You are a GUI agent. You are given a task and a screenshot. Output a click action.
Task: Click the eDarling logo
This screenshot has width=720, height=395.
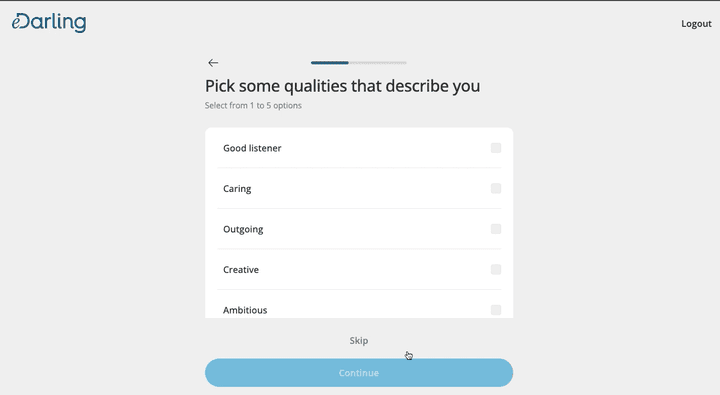click(x=49, y=22)
